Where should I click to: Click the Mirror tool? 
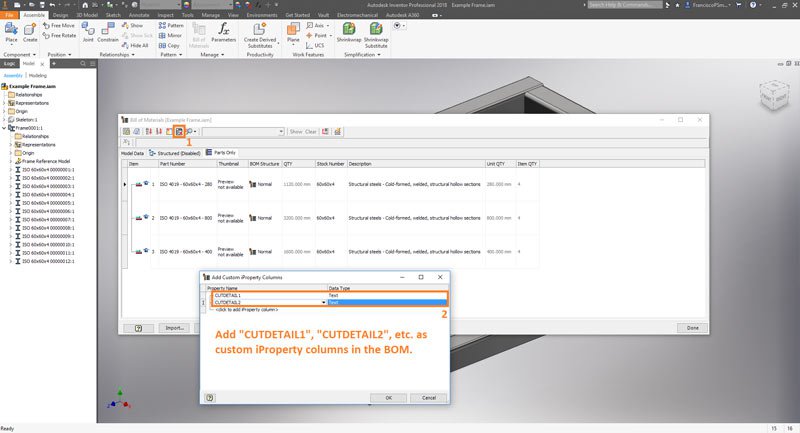[x=170, y=35]
